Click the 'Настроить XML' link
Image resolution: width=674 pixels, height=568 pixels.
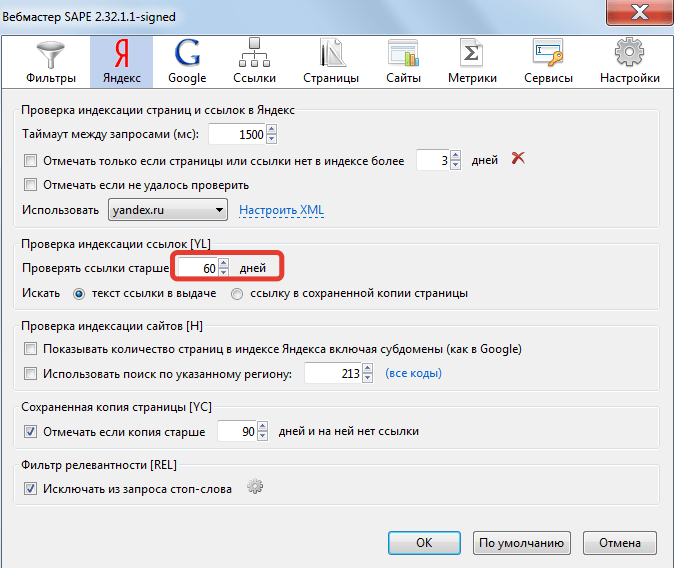(x=282, y=210)
